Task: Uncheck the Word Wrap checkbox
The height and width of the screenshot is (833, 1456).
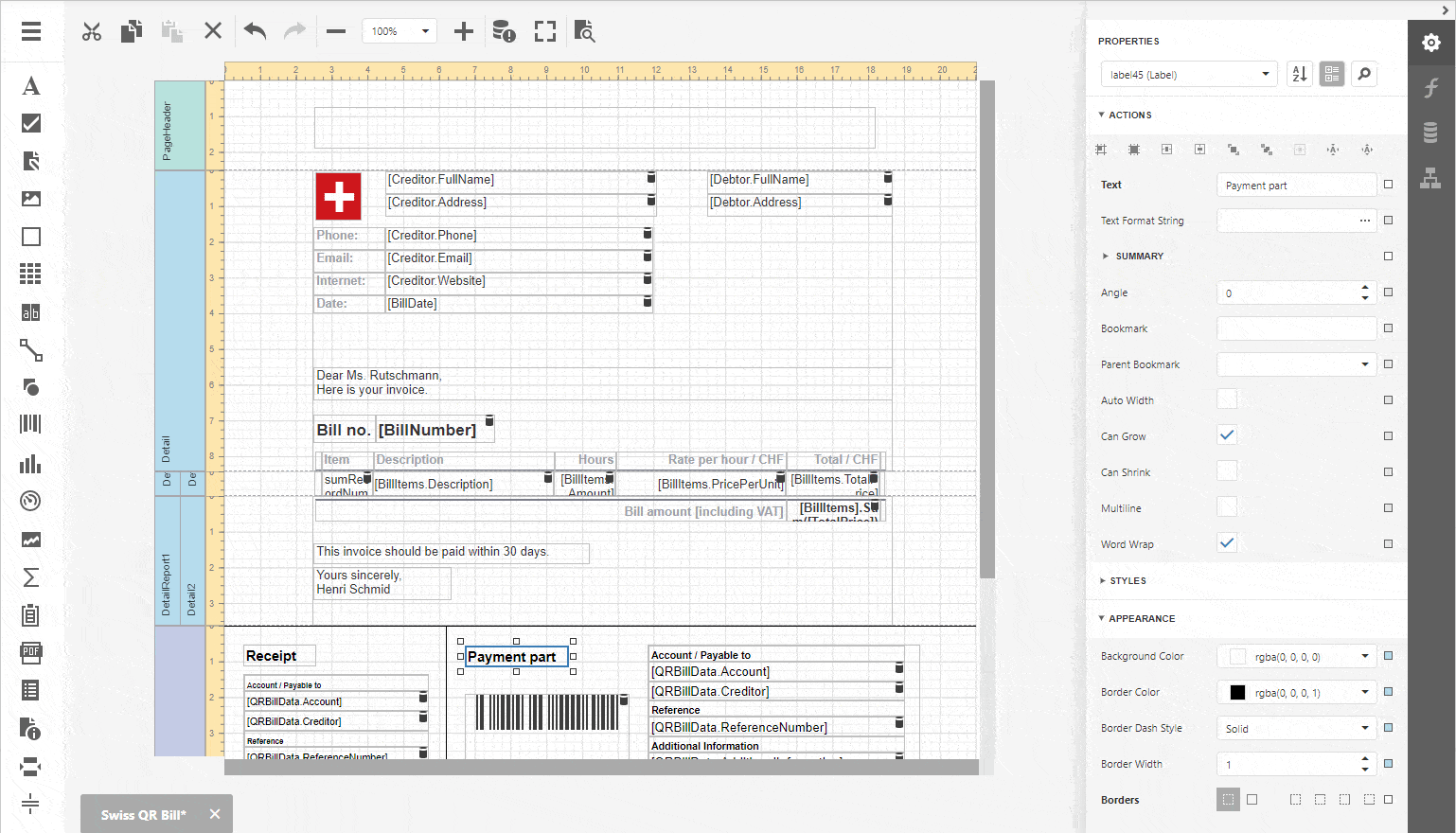Action: pyautogui.click(x=1227, y=543)
